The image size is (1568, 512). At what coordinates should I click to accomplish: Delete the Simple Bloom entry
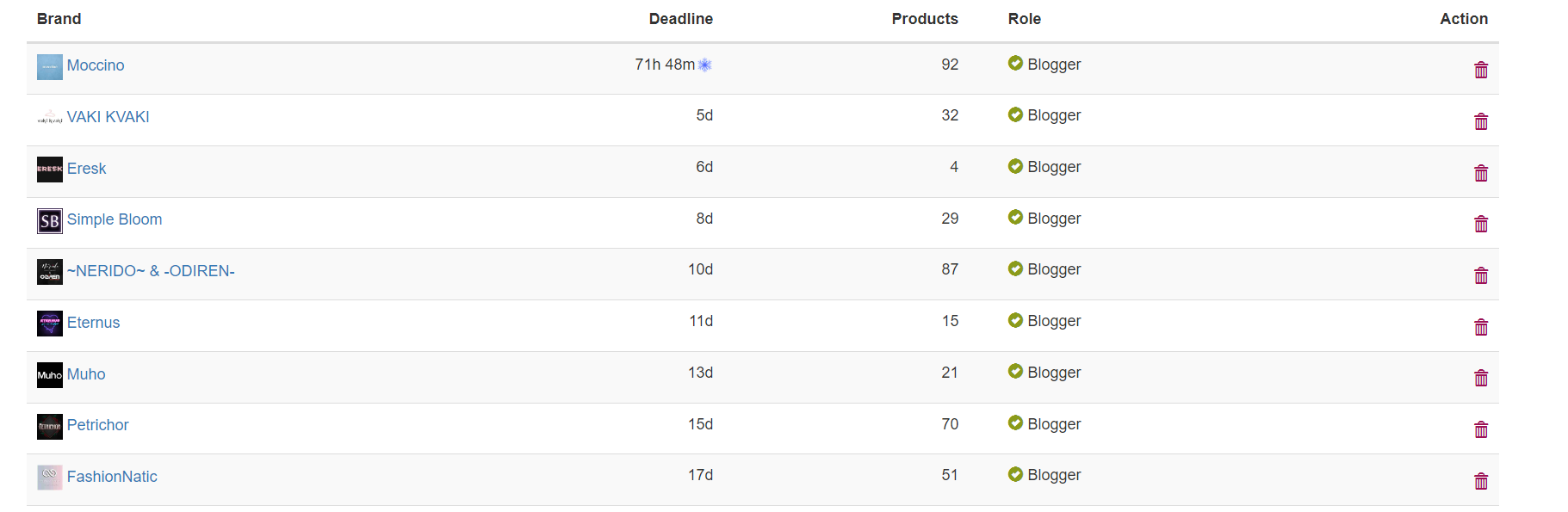[1480, 224]
